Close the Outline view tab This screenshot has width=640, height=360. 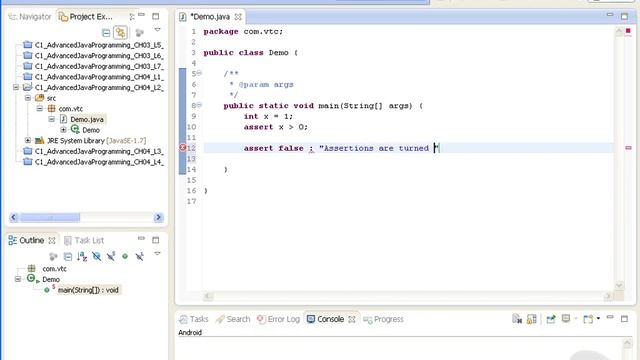coord(52,241)
